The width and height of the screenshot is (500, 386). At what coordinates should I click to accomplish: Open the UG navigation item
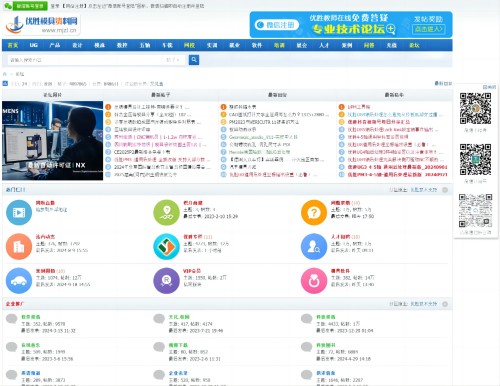coord(34,45)
